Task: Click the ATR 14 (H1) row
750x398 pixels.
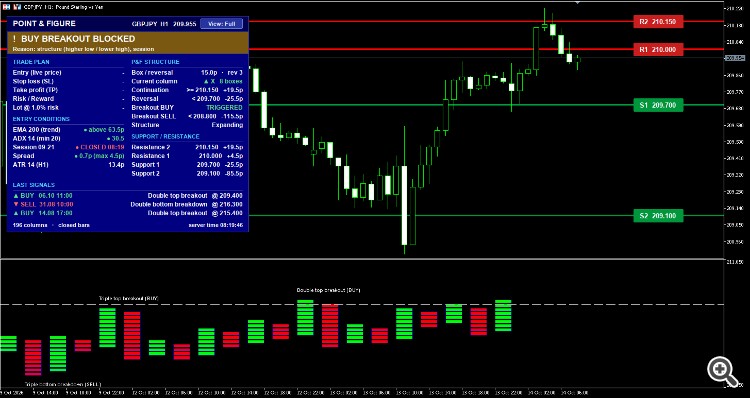Action: point(68,165)
